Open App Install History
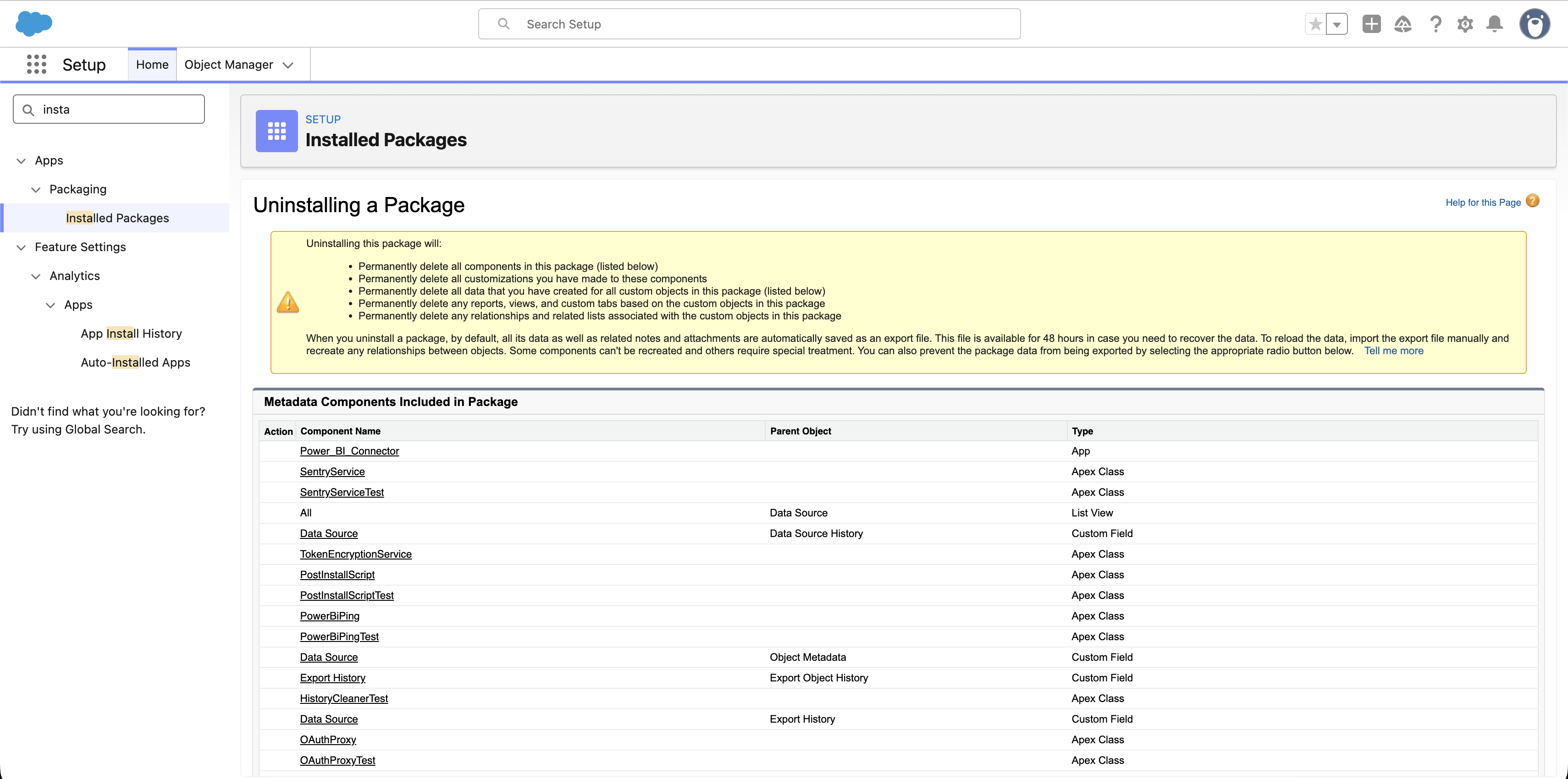 tap(132, 334)
